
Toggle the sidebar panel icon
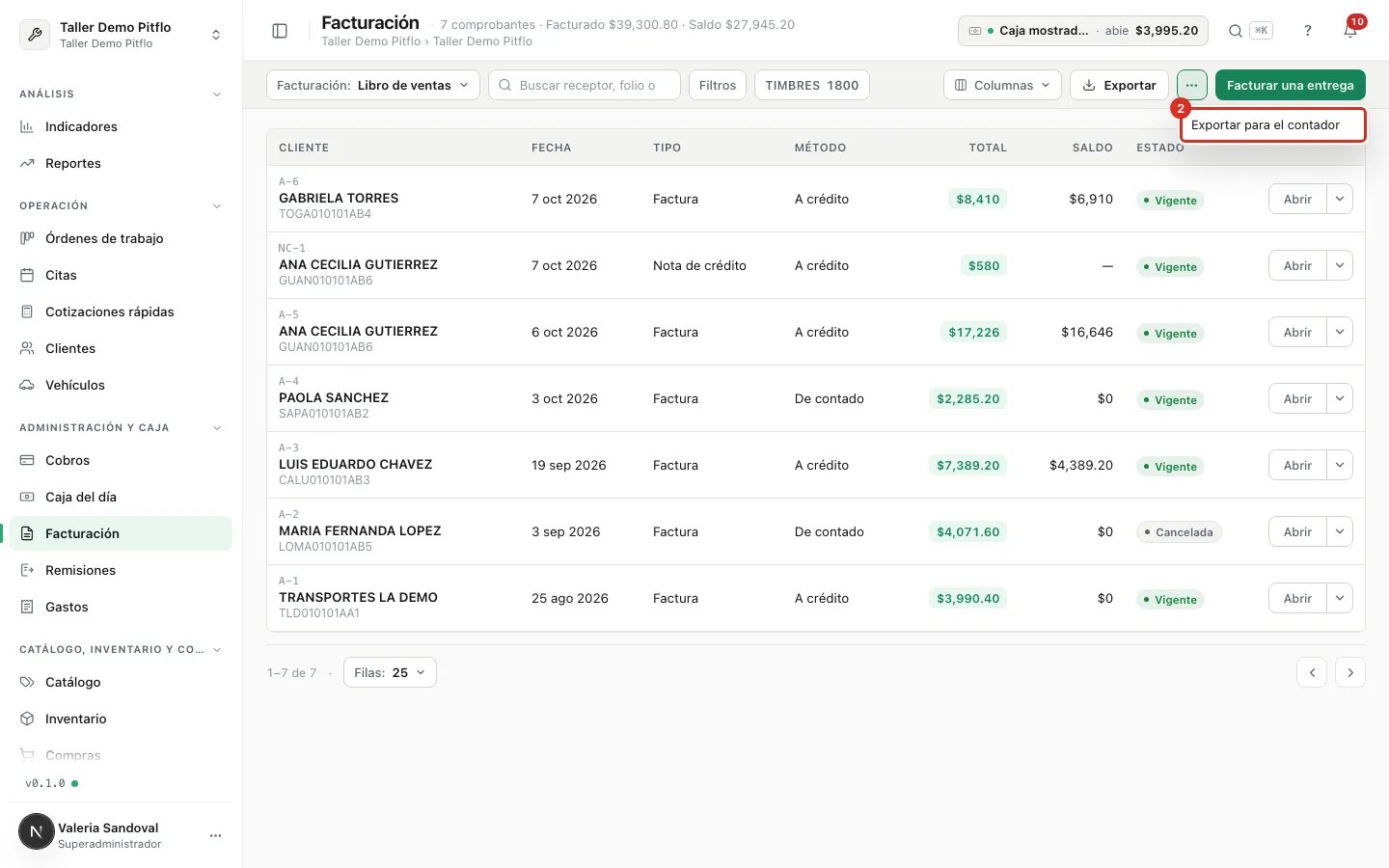tap(280, 31)
